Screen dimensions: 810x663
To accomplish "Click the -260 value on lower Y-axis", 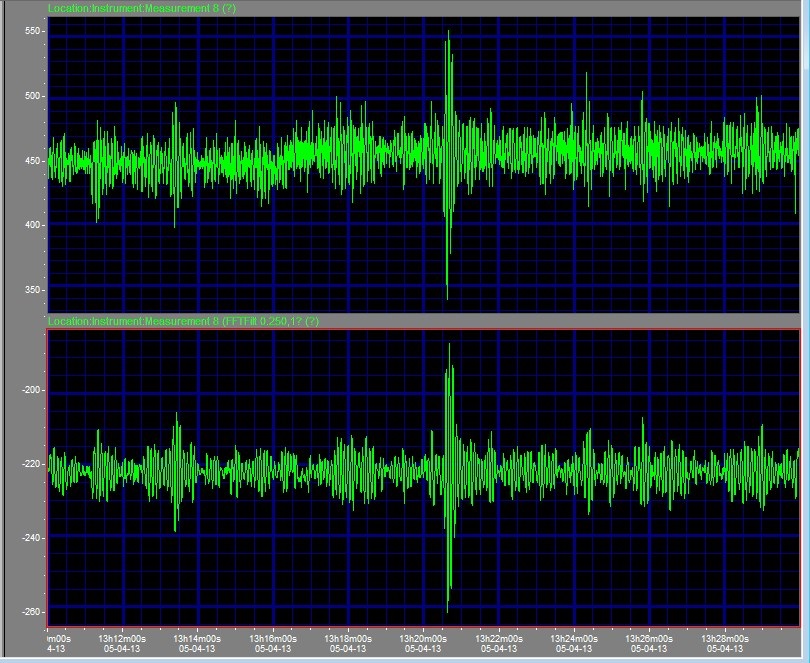I will pos(31,612).
